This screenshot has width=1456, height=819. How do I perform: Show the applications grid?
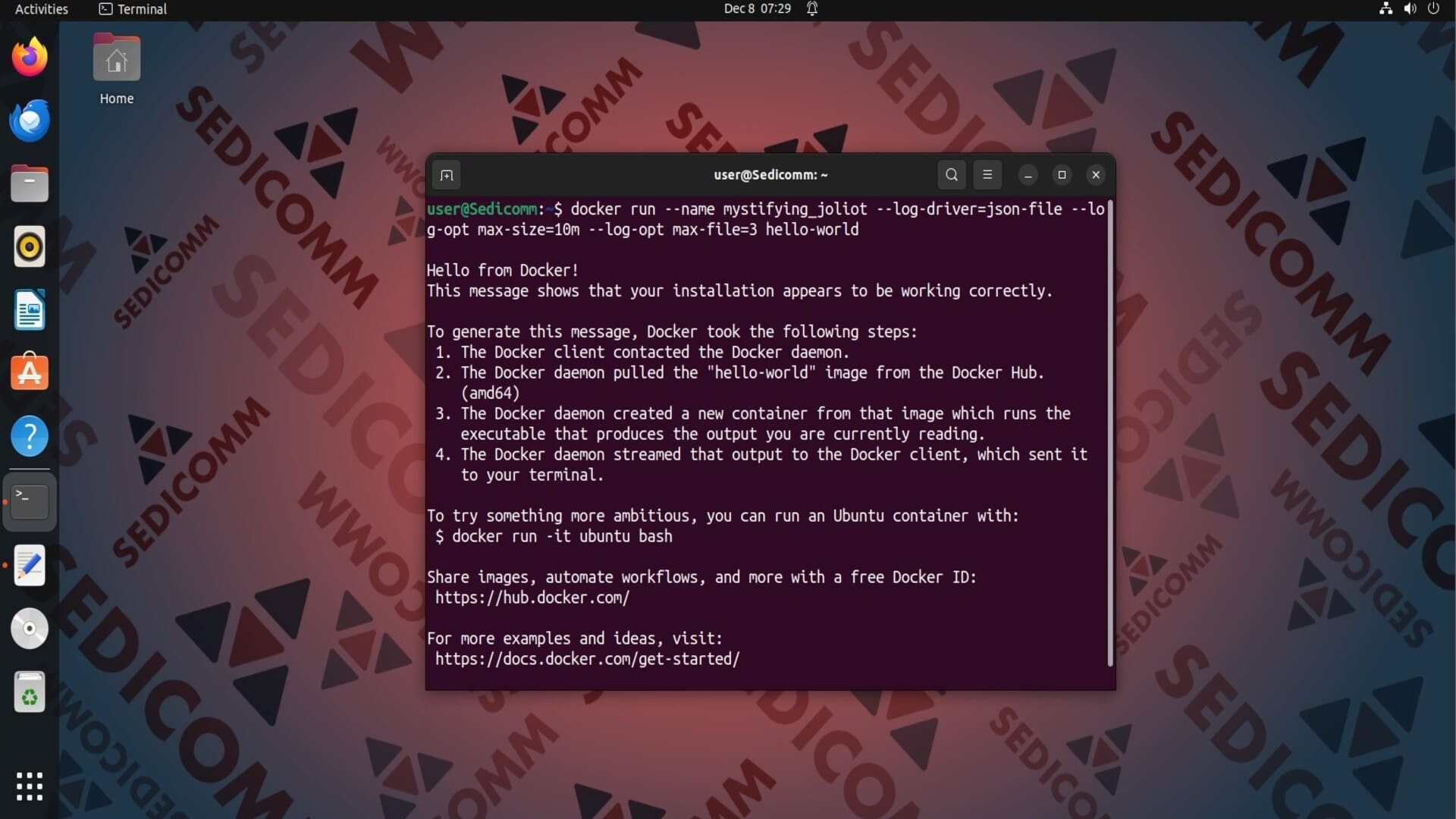[x=30, y=786]
